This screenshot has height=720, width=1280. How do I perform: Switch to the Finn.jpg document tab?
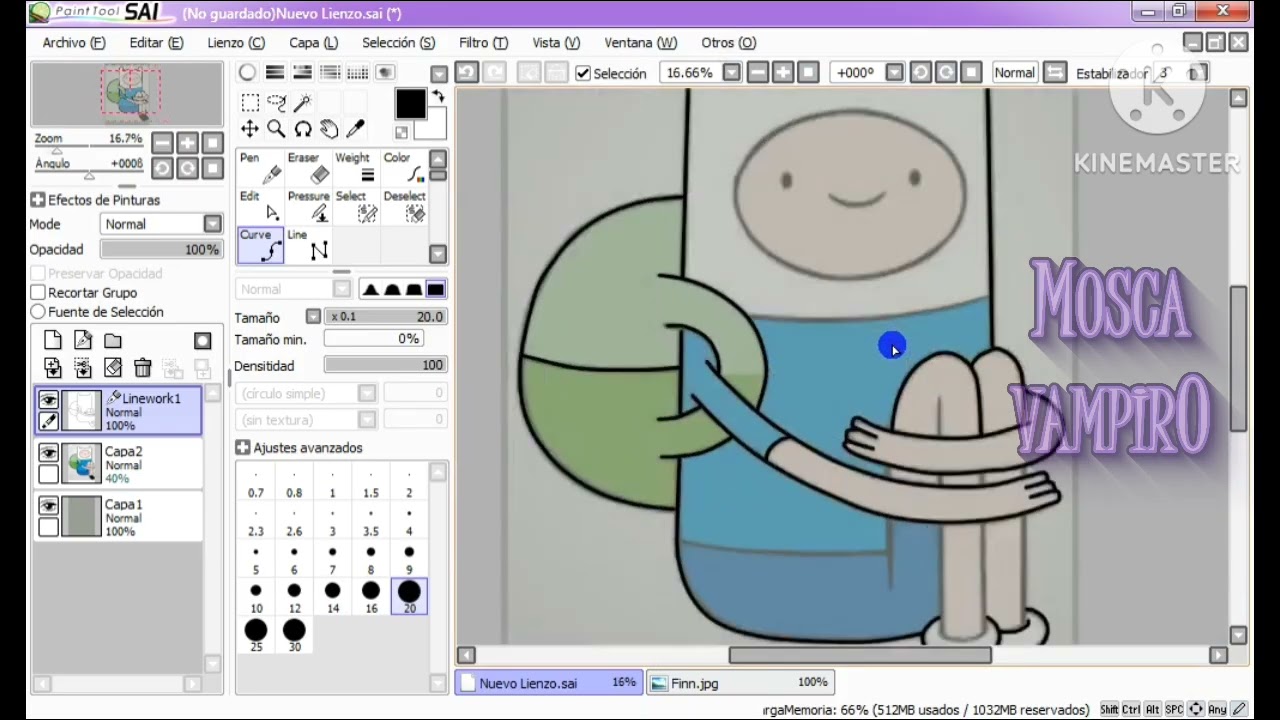[x=740, y=683]
